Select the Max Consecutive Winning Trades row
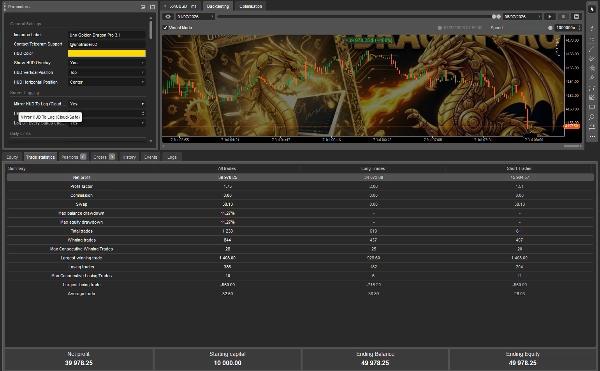Viewport: 600px width, 371px height. click(x=300, y=249)
